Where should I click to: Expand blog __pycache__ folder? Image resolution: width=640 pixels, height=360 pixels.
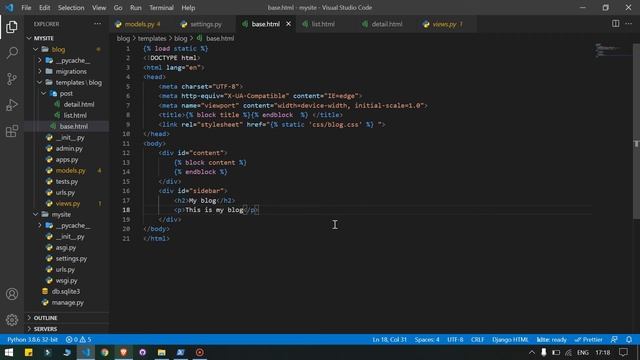pos(67,60)
